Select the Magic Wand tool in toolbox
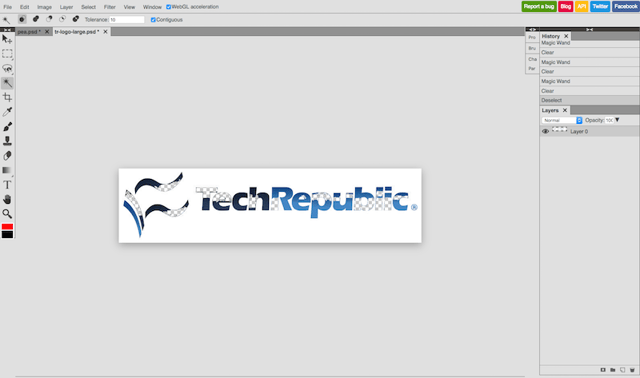The height and width of the screenshot is (378, 640). click(x=7, y=83)
